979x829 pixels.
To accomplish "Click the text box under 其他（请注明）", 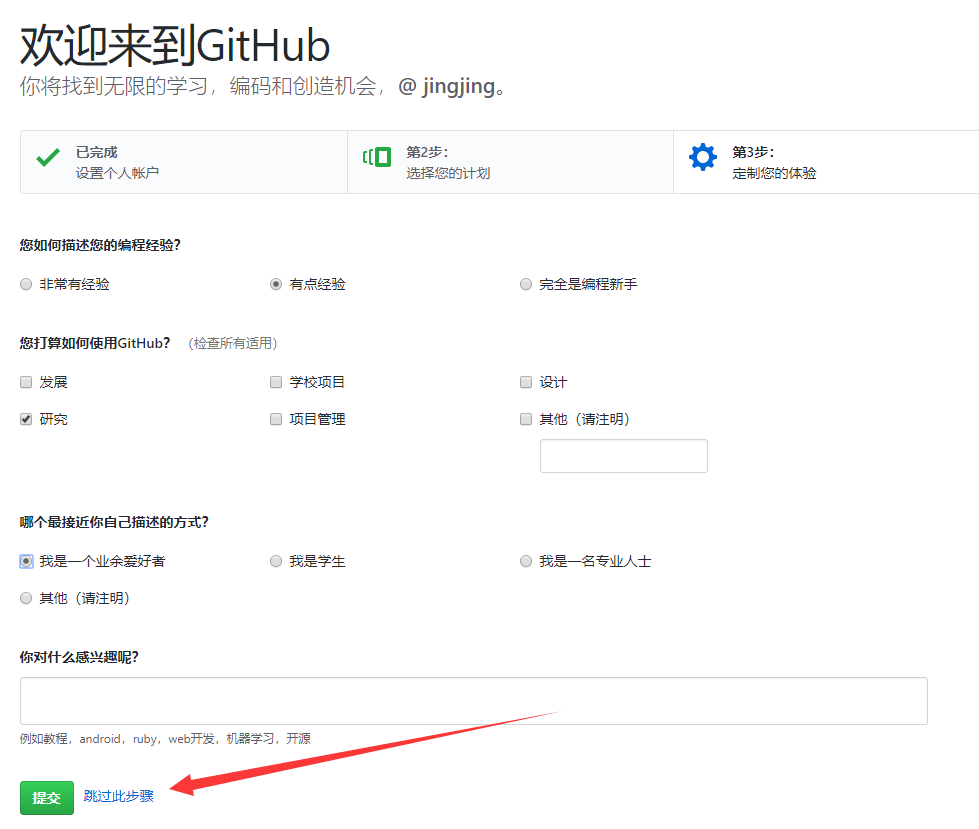I will pyautogui.click(x=623, y=456).
